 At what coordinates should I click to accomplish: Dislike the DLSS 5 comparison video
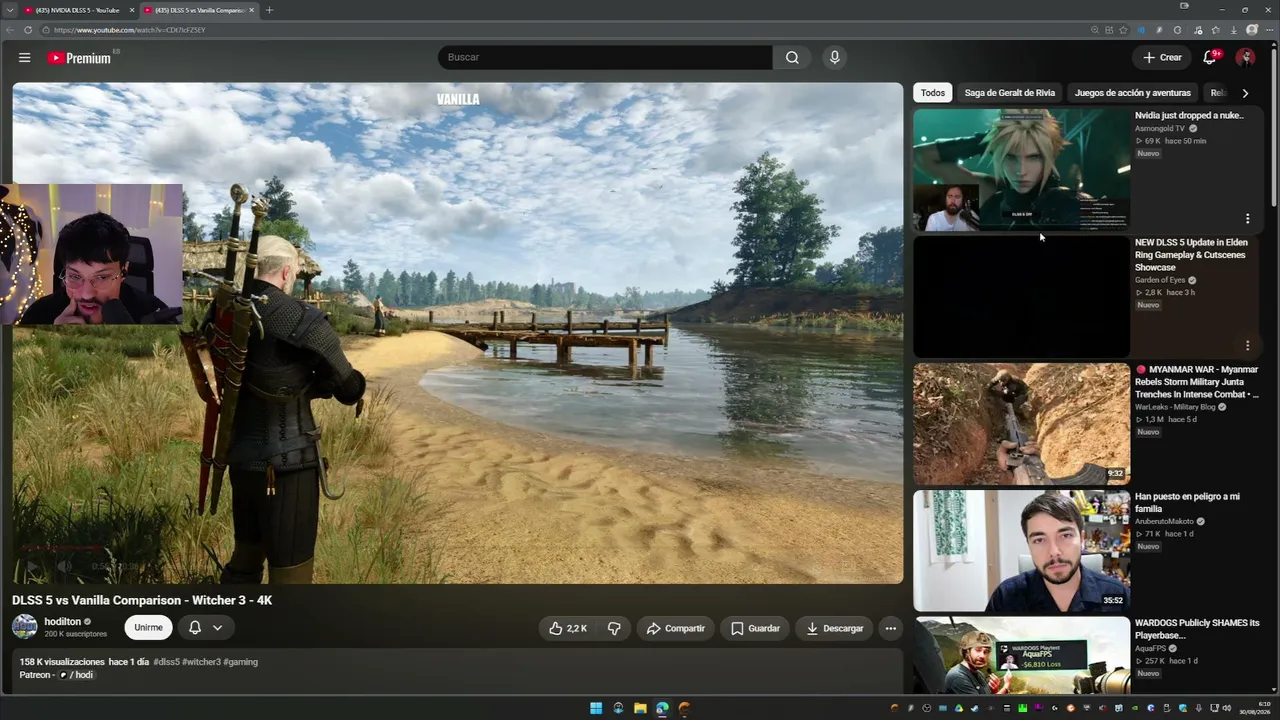[x=614, y=628]
